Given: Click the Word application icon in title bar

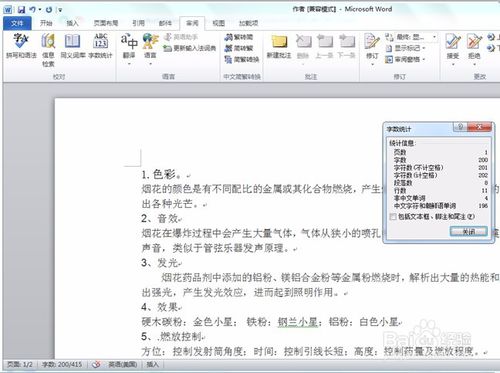Looking at the screenshot, I should tap(8, 10).
